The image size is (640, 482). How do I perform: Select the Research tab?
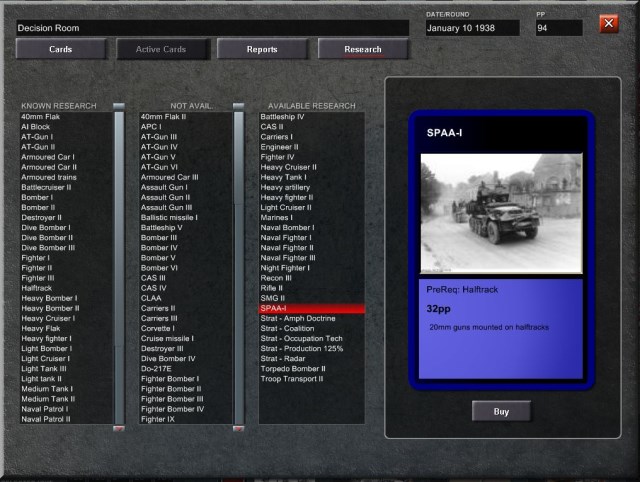point(363,48)
